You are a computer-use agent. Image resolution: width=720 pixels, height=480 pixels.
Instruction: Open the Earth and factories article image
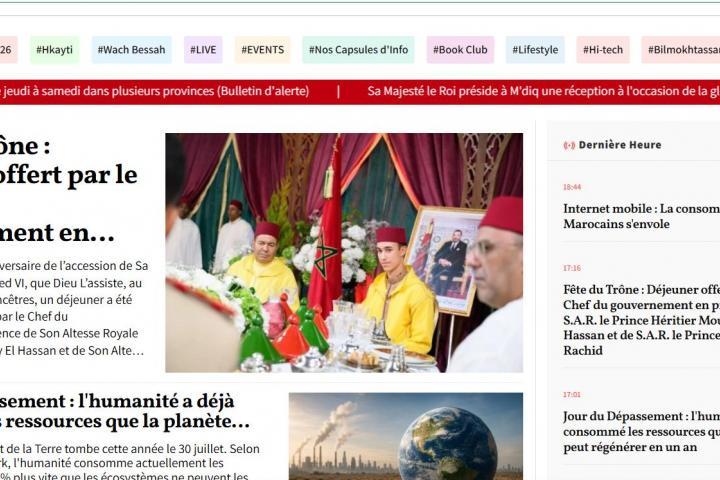406,436
